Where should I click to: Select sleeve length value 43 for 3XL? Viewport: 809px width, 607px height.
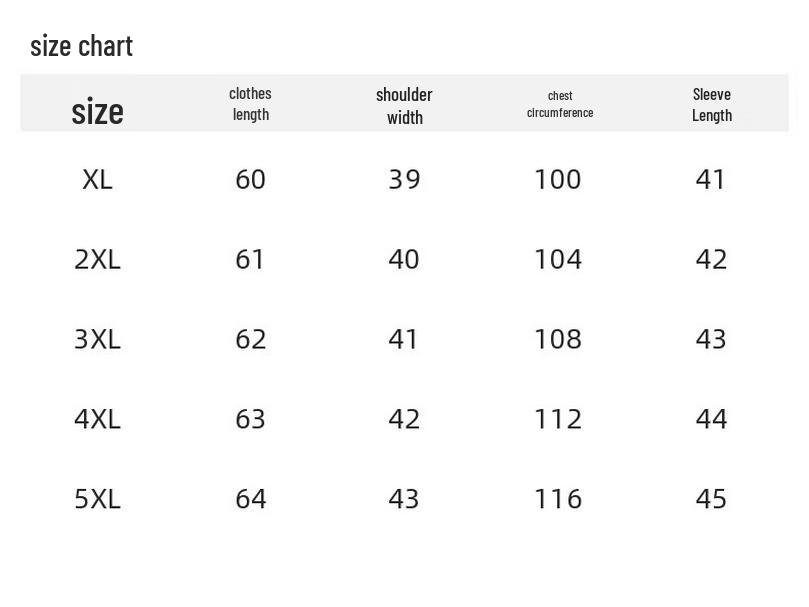pyautogui.click(x=711, y=340)
